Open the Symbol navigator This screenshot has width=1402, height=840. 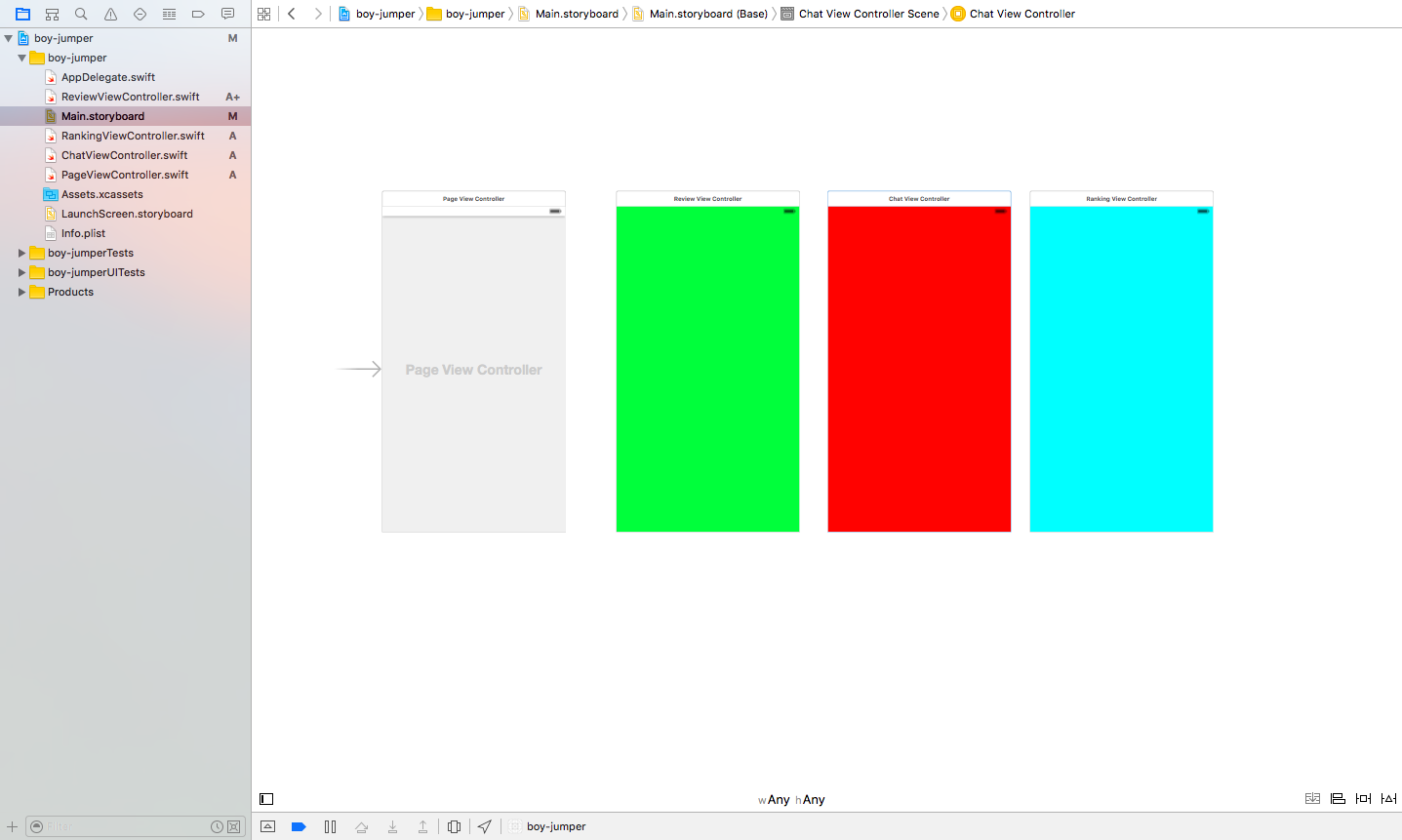(x=52, y=14)
